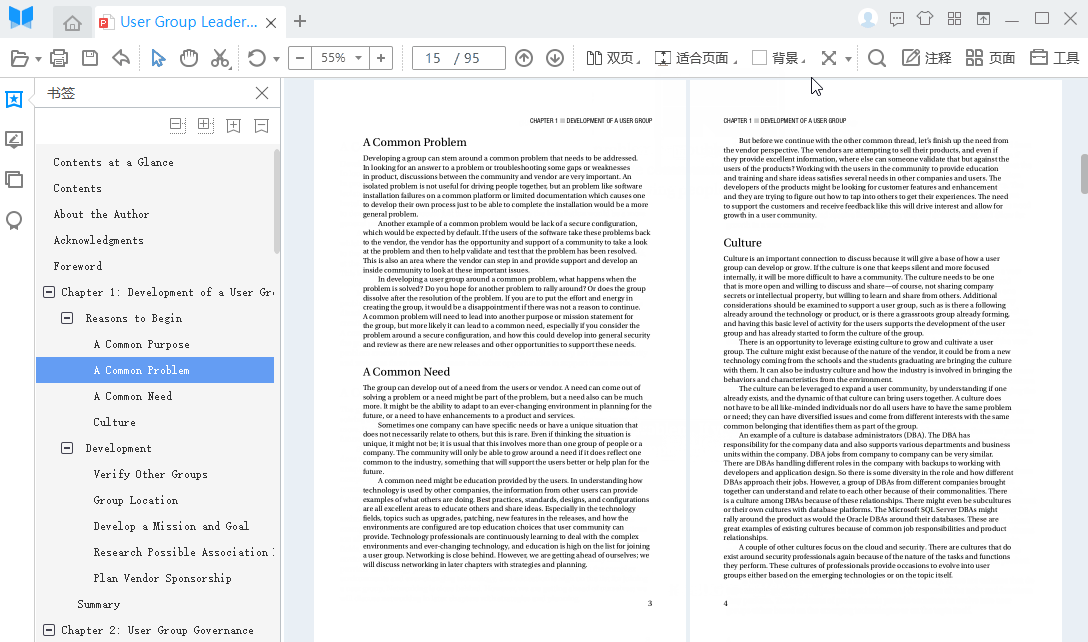Image resolution: width=1088 pixels, height=642 pixels.
Task: Click the bookmark flag icon in panel
Action: click(x=262, y=126)
